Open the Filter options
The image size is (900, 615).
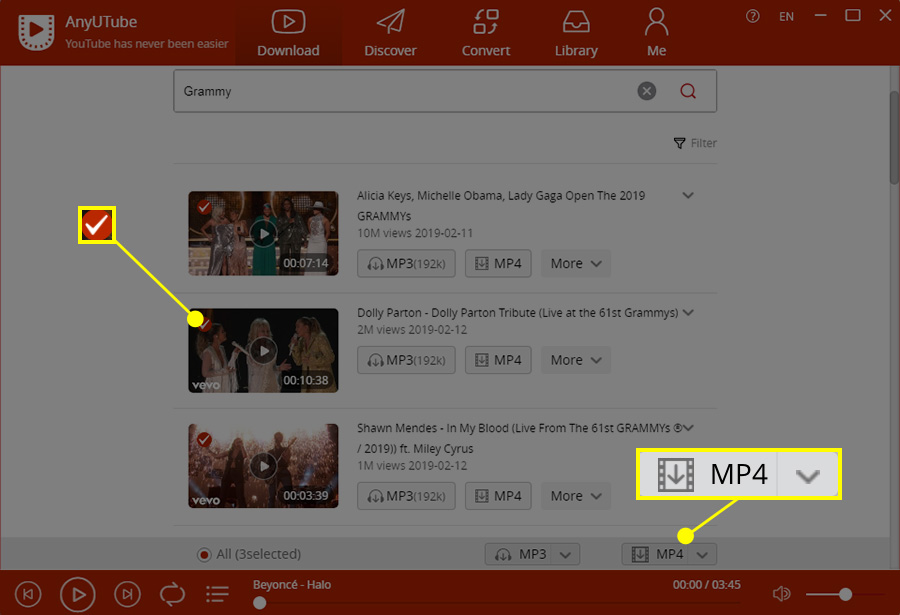click(x=695, y=143)
